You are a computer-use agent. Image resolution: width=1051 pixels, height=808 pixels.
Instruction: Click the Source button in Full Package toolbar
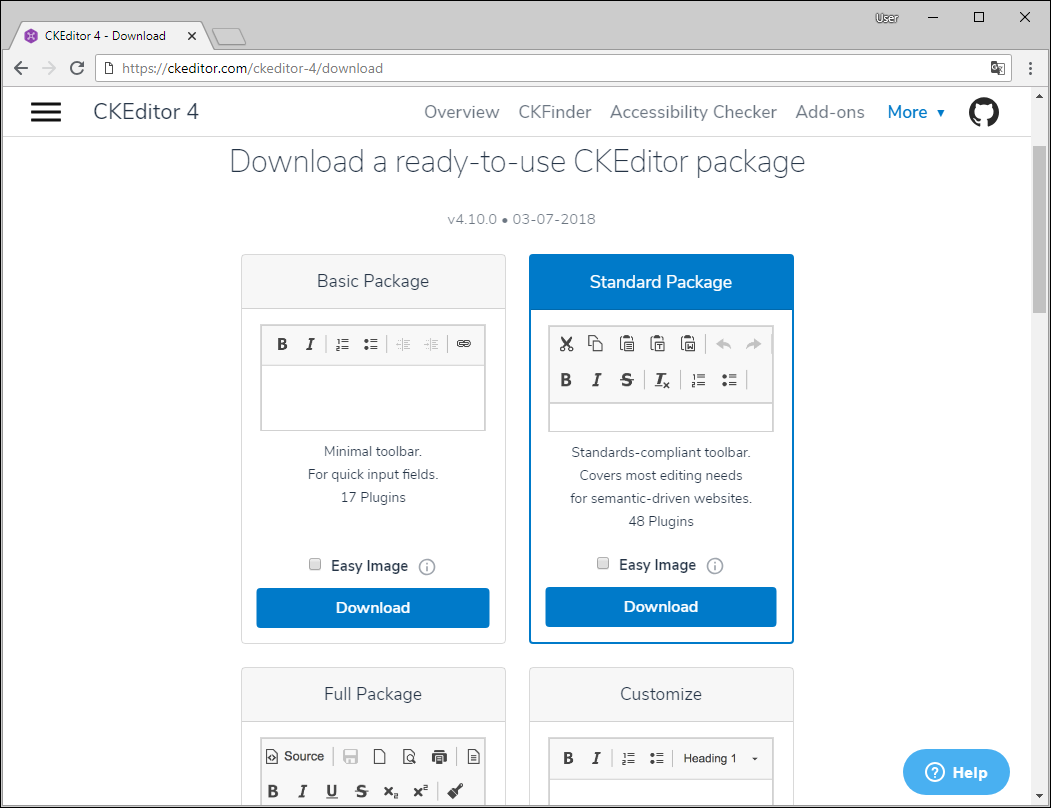[x=295, y=757]
